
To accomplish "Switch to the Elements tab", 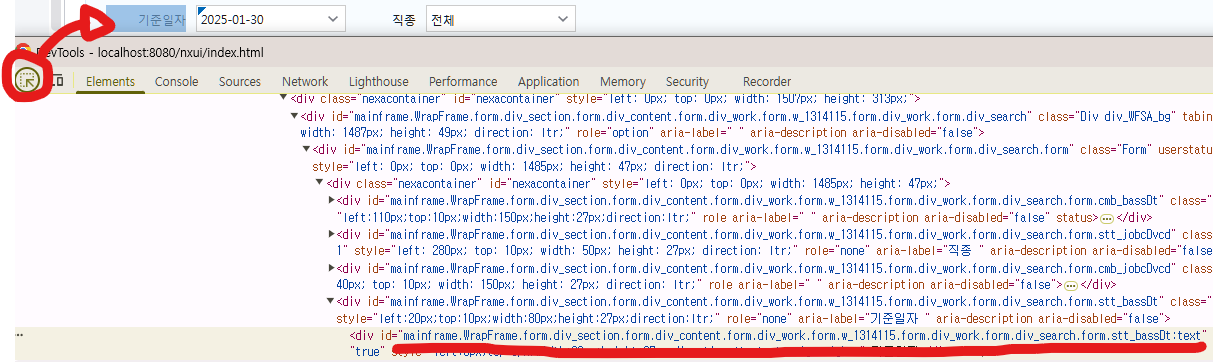I will 110,82.
